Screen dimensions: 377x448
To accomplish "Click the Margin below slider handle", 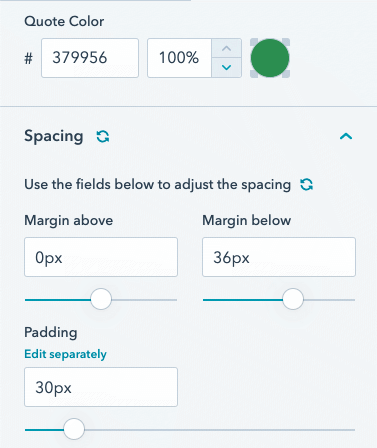I will pos(293,299).
